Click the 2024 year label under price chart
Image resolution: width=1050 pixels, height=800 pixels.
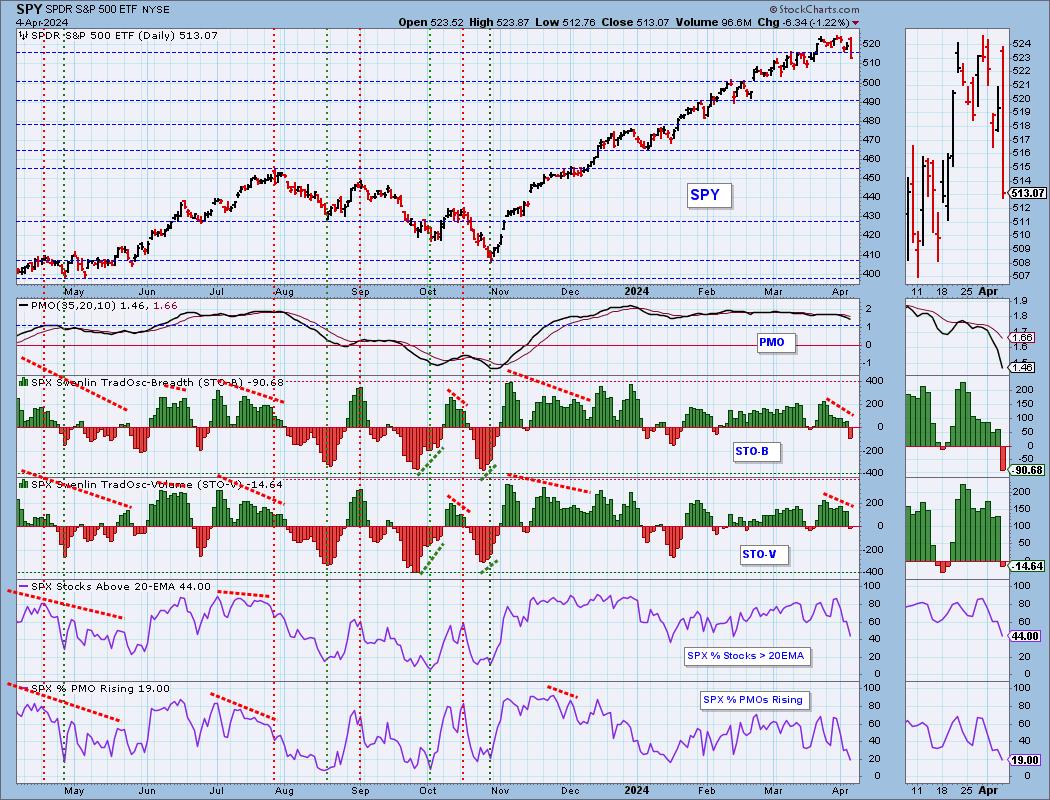(x=637, y=291)
